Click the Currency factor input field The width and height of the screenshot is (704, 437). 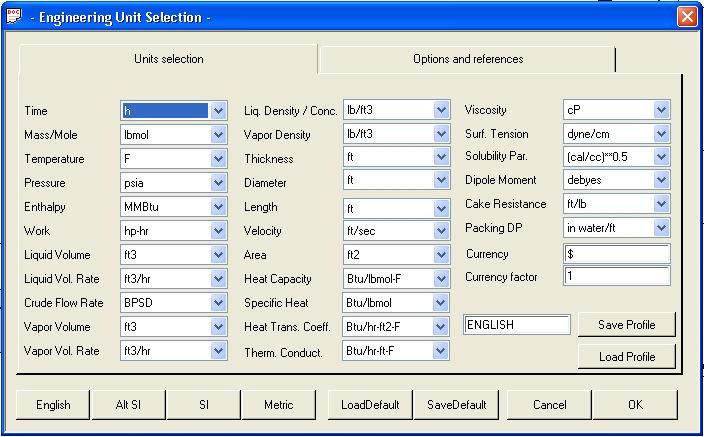click(x=616, y=276)
